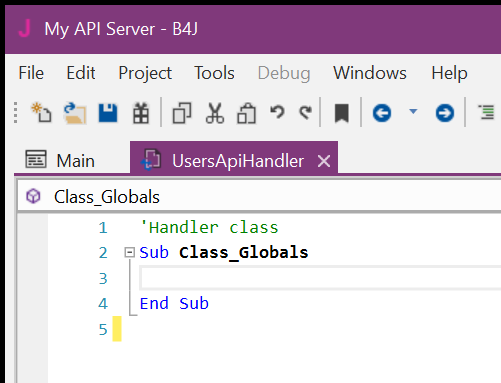This screenshot has width=501, height=383.
Task: Cut the selection with the scissors icon
Action: pyautogui.click(x=215, y=113)
